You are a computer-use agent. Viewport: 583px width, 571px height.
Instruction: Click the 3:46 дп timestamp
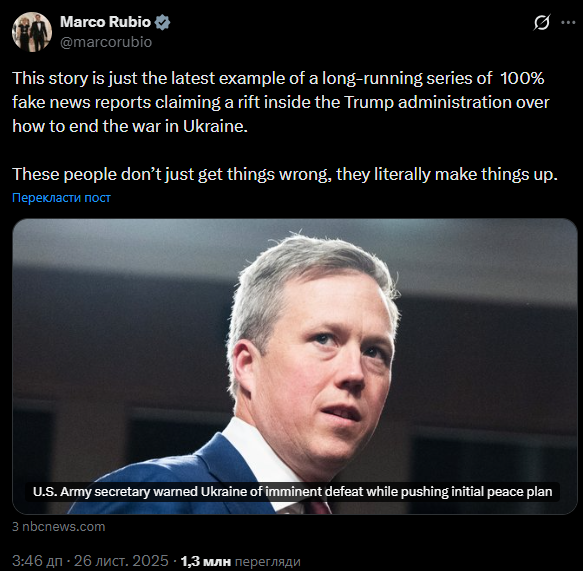click(x=37, y=561)
